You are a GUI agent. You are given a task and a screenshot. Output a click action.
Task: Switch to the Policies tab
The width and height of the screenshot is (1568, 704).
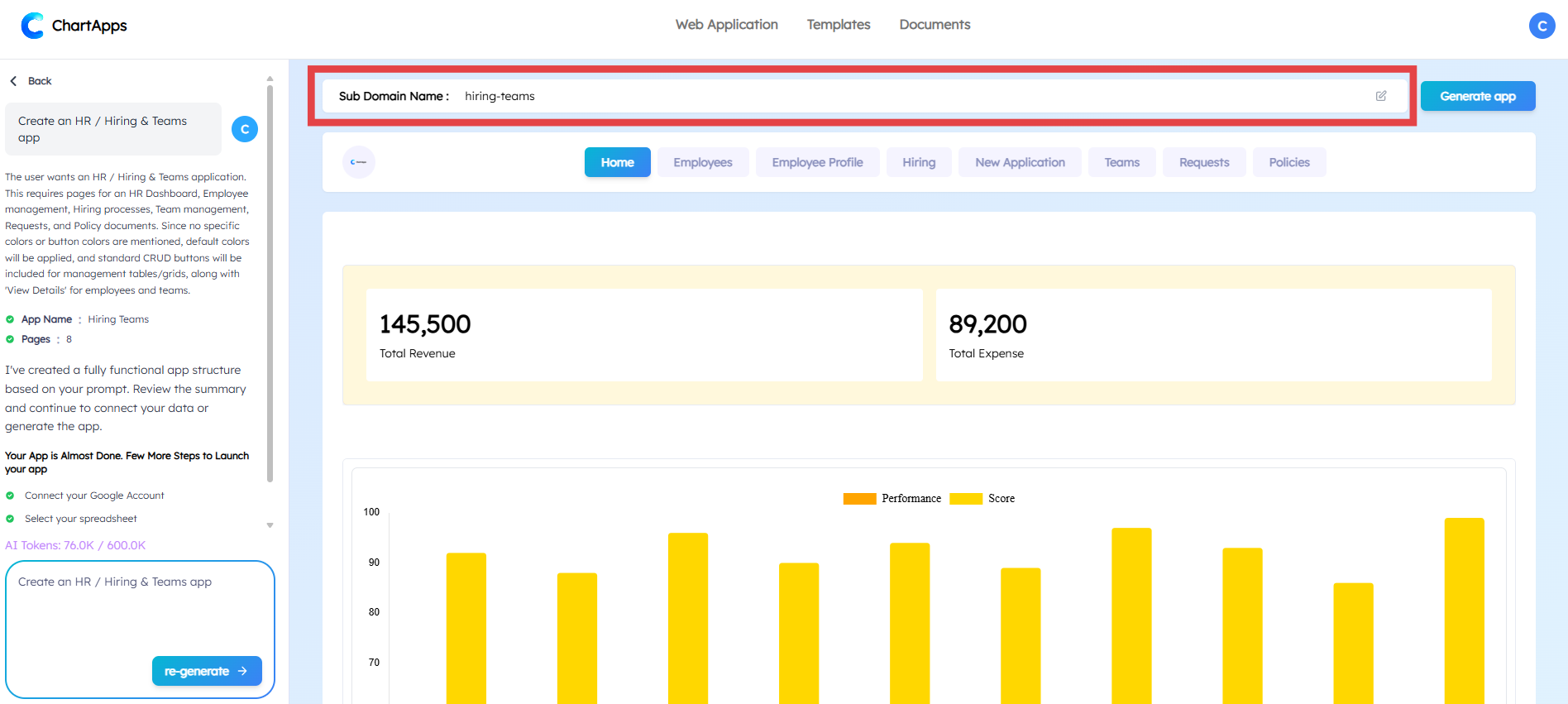1289,162
